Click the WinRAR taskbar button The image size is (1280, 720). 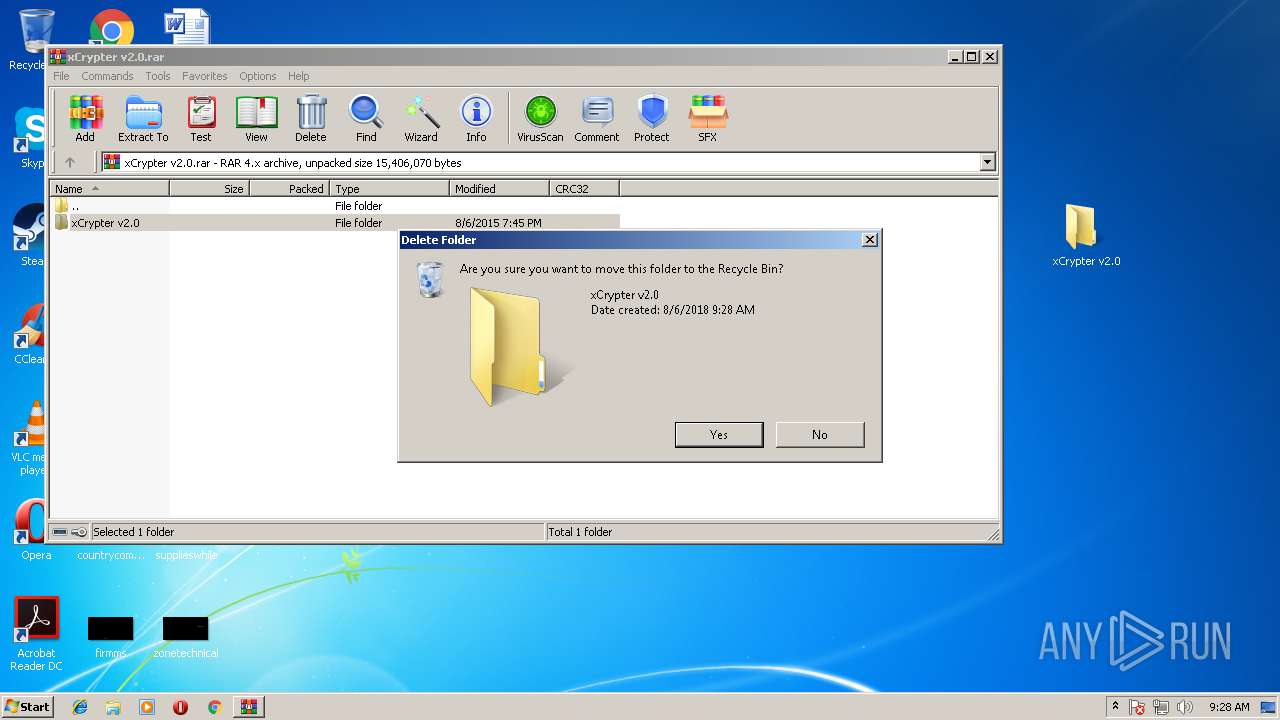(248, 707)
